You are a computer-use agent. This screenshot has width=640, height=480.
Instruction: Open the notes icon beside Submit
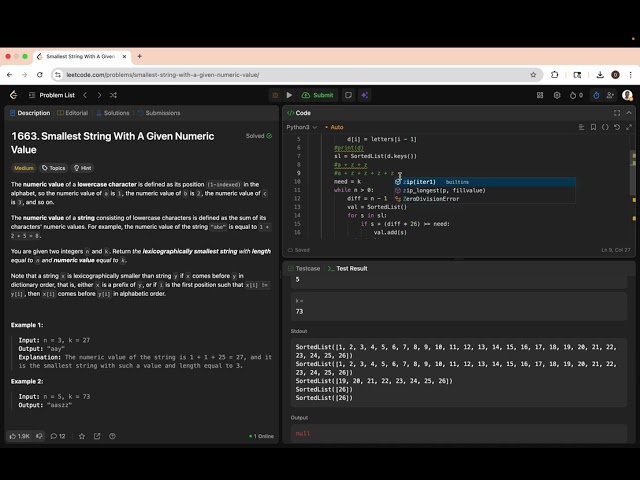click(348, 95)
